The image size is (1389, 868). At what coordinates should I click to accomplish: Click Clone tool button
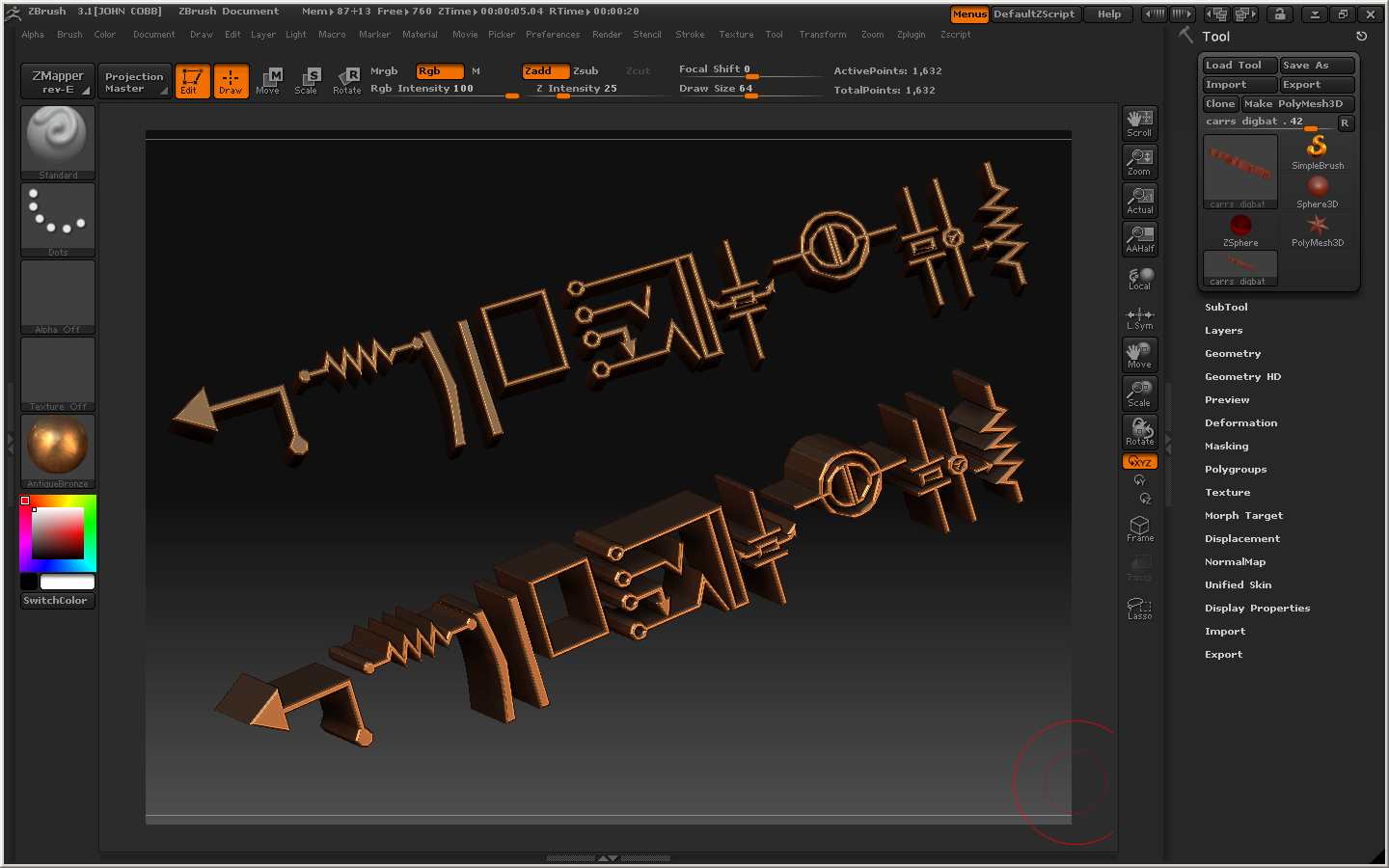pos(1220,104)
